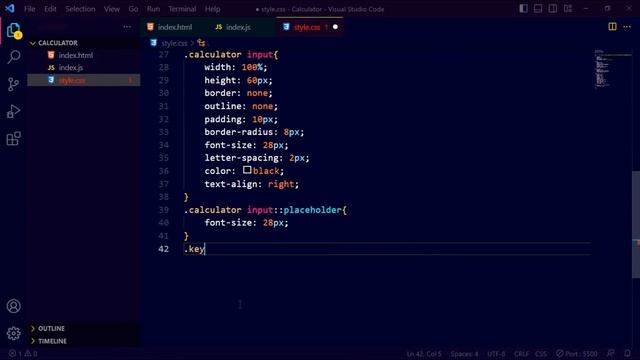
Task: Click the UTF-8 encoding indicator
Action: [496, 353]
